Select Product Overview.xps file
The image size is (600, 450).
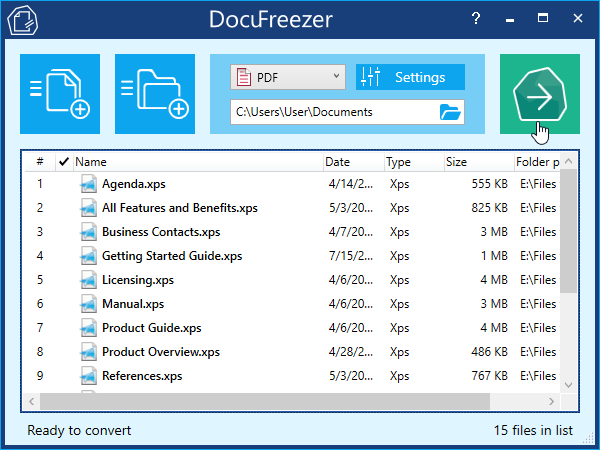click(x=161, y=352)
